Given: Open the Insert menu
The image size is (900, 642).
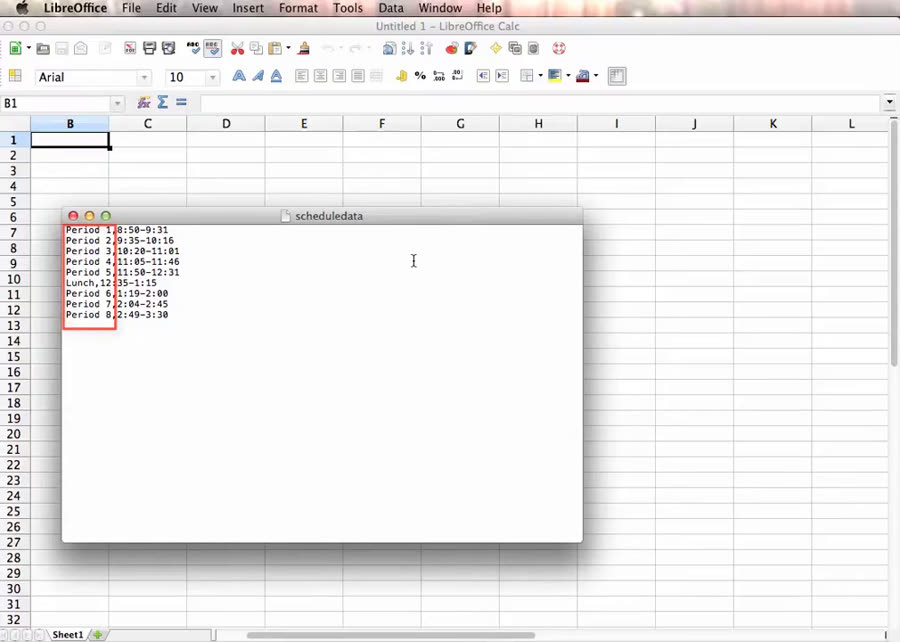Looking at the screenshot, I should [x=248, y=8].
